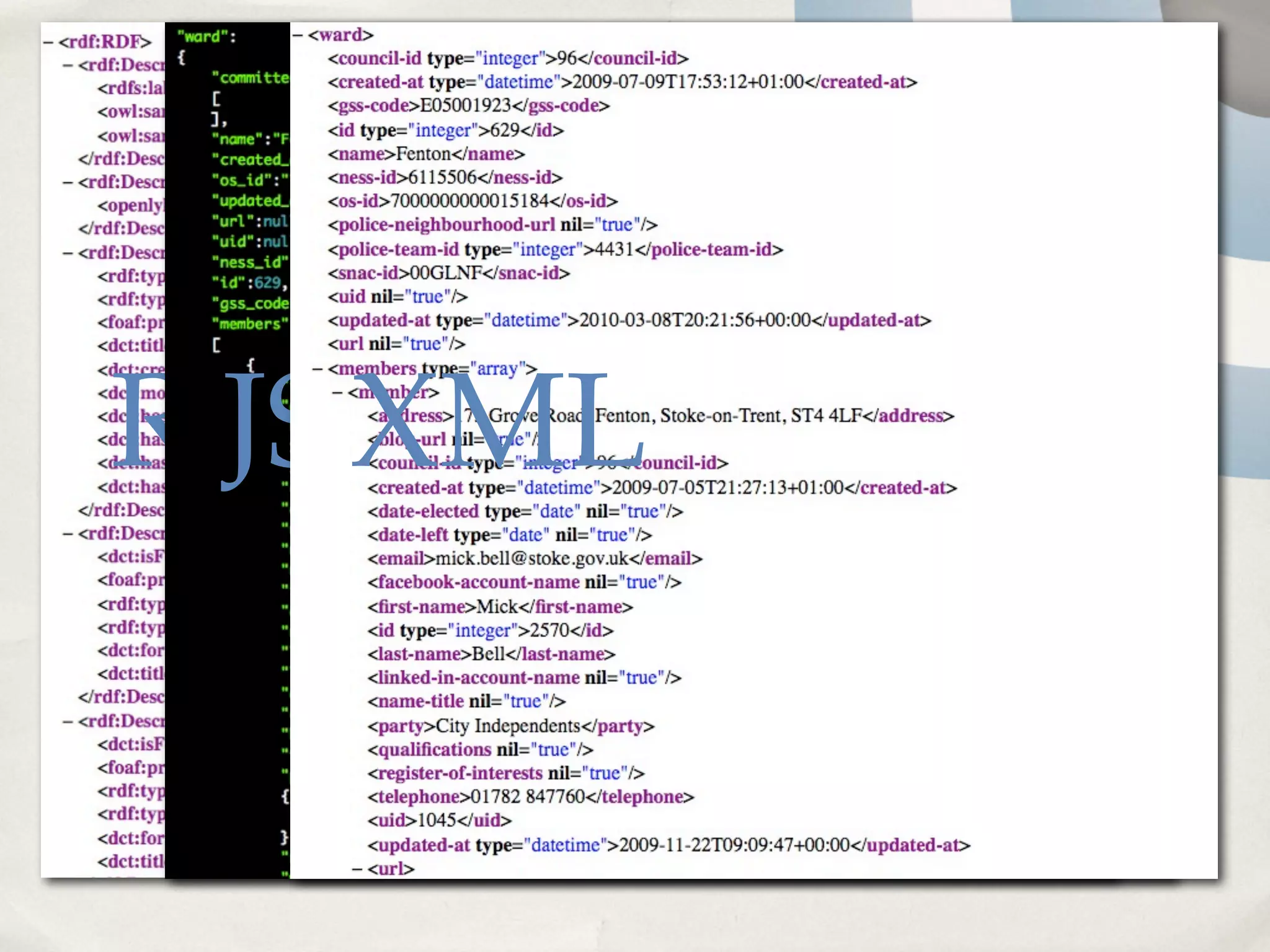
Task: Click the qualifications nil line
Action: tap(481, 749)
